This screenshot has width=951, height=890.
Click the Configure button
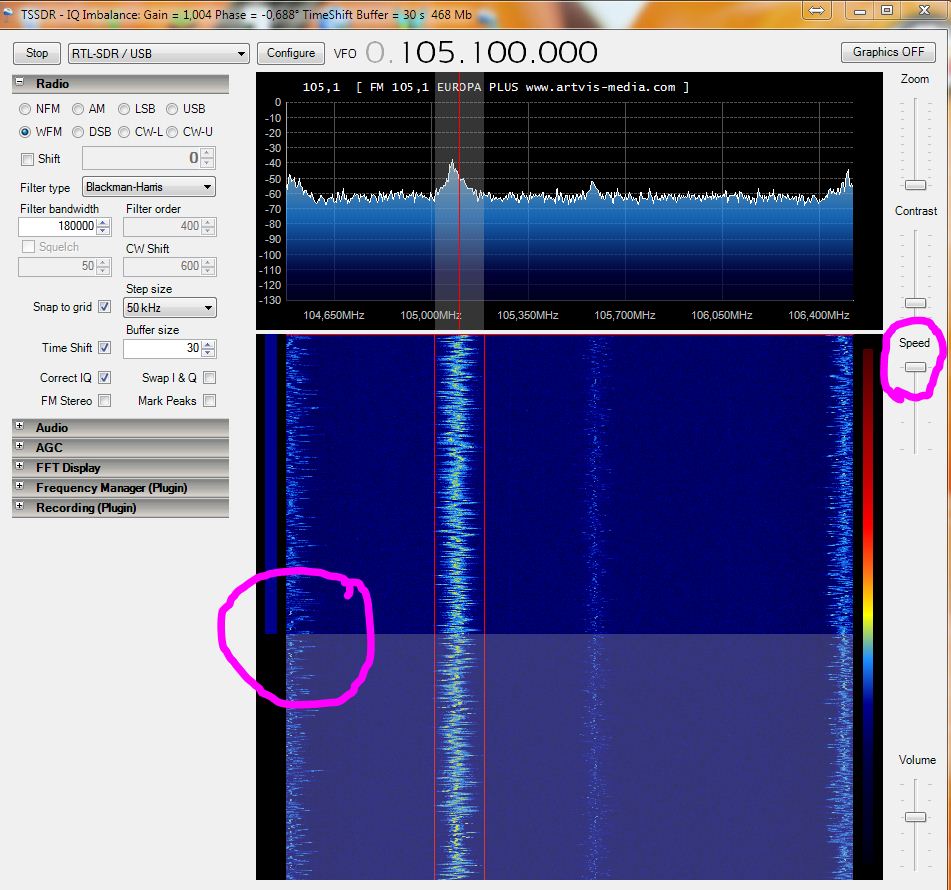coord(292,53)
